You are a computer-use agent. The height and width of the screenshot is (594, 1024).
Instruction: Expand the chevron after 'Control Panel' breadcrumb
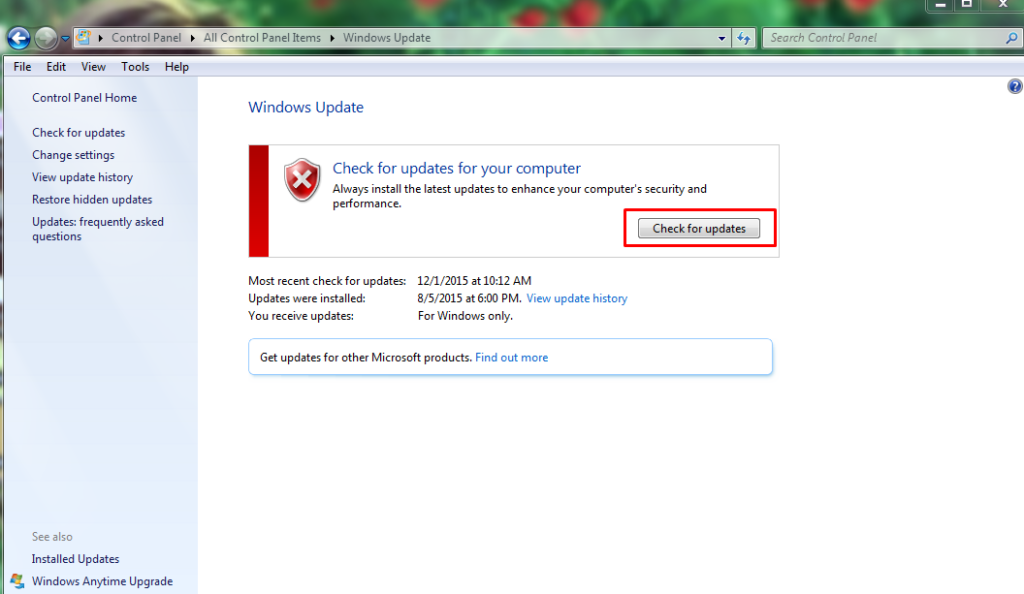point(193,38)
